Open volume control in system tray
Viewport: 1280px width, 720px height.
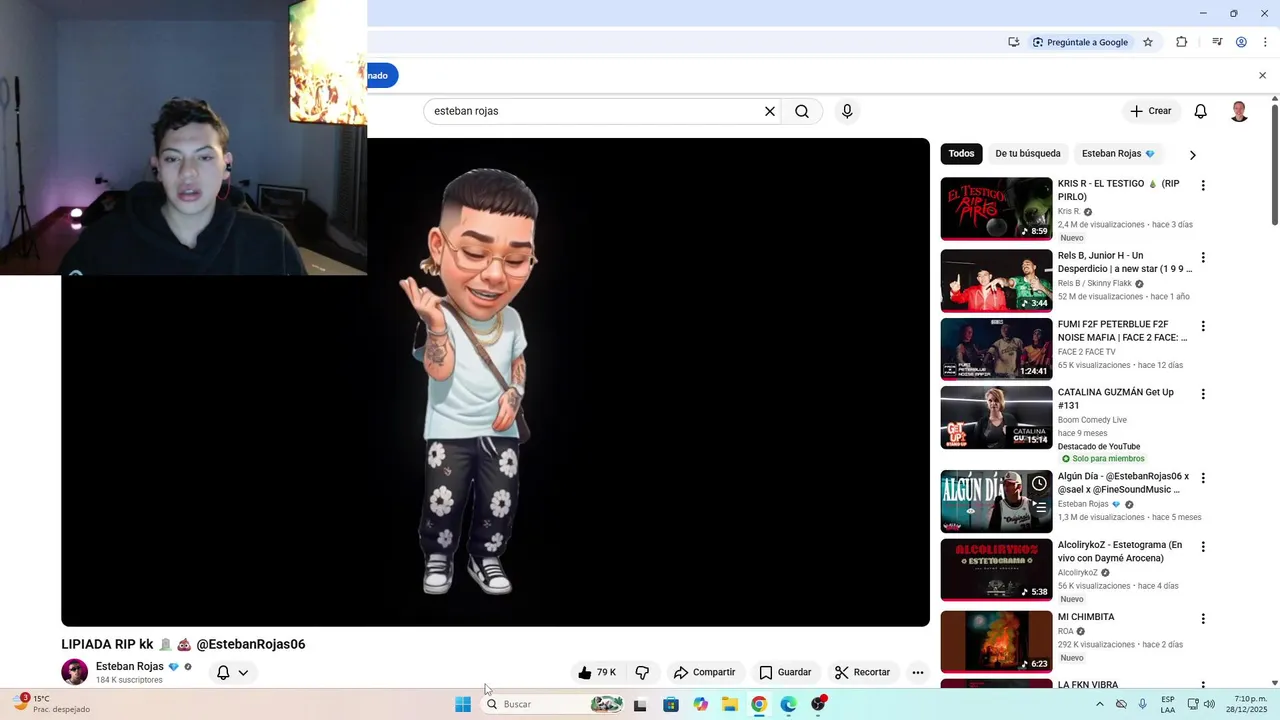click(x=1209, y=704)
